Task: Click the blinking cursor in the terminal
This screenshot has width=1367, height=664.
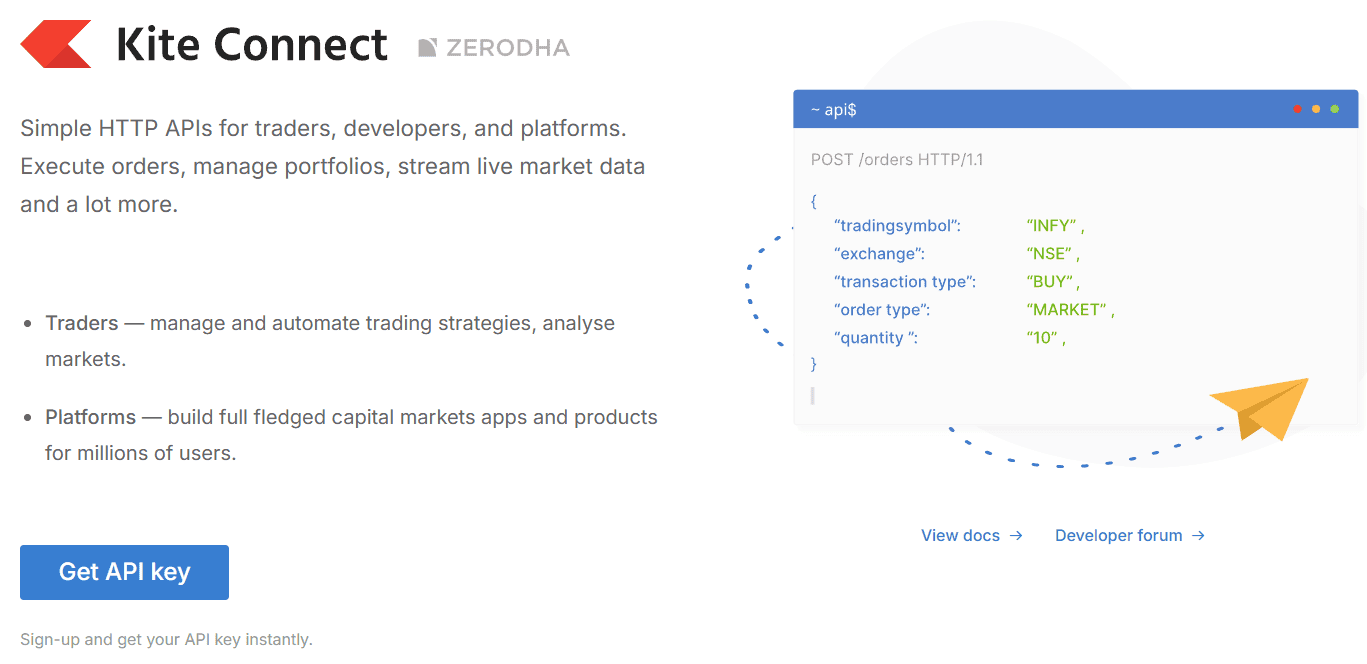Action: pyautogui.click(x=812, y=395)
